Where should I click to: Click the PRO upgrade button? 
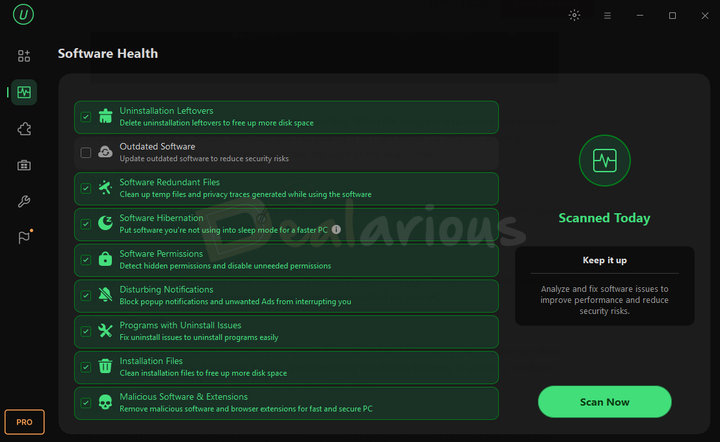(x=24, y=422)
